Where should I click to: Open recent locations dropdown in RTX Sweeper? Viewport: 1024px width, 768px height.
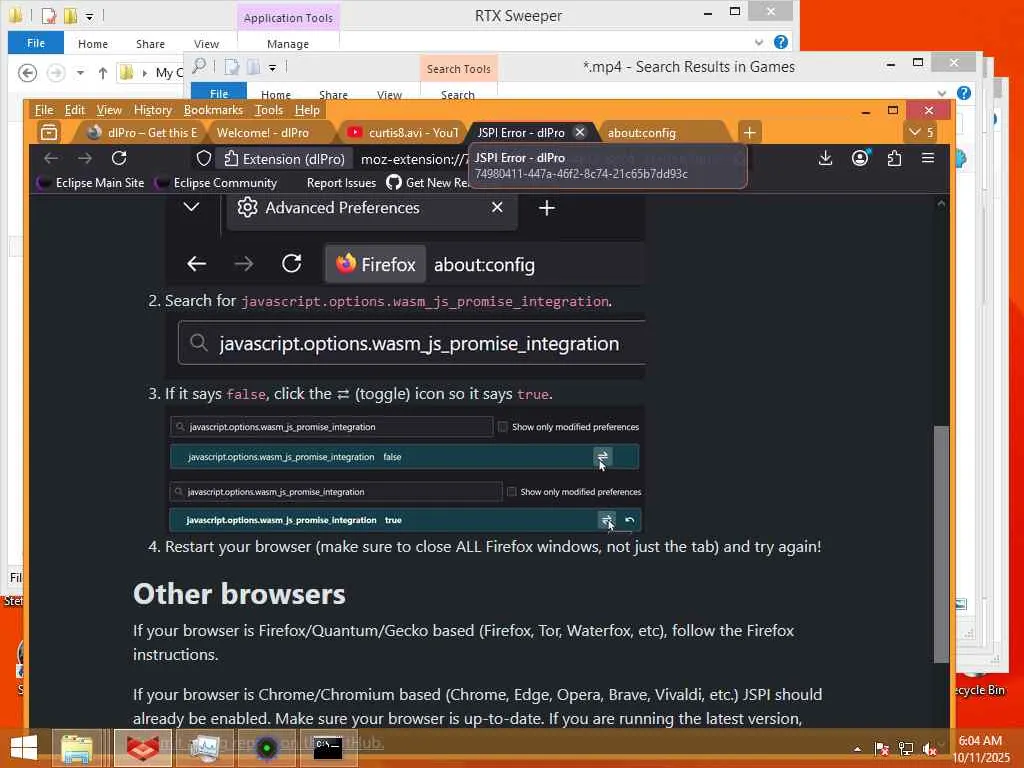click(80, 72)
